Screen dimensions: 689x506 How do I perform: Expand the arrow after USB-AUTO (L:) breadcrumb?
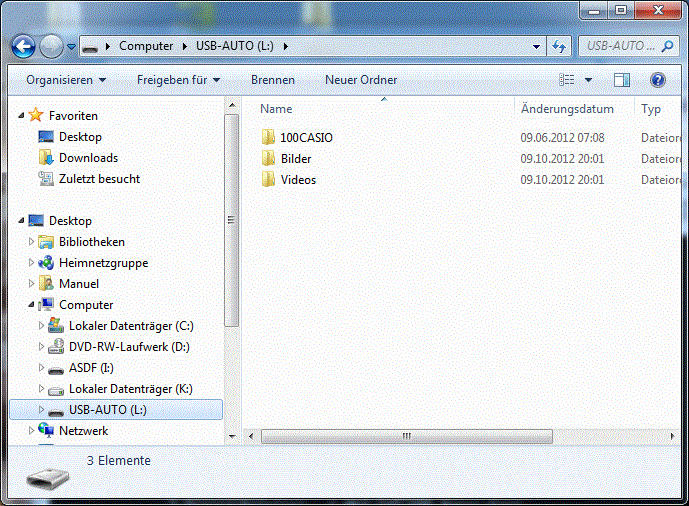click(x=286, y=46)
